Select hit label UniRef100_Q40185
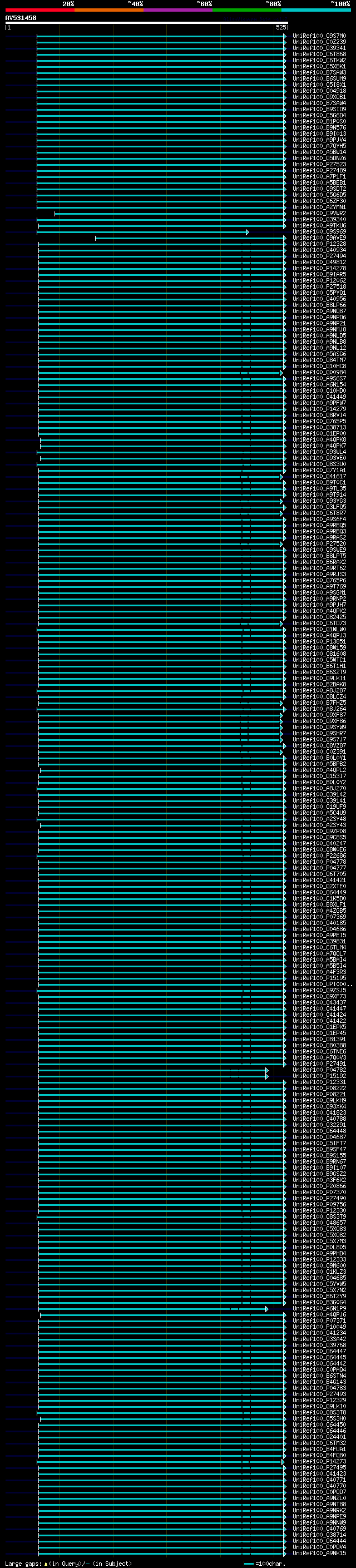 (319, 923)
